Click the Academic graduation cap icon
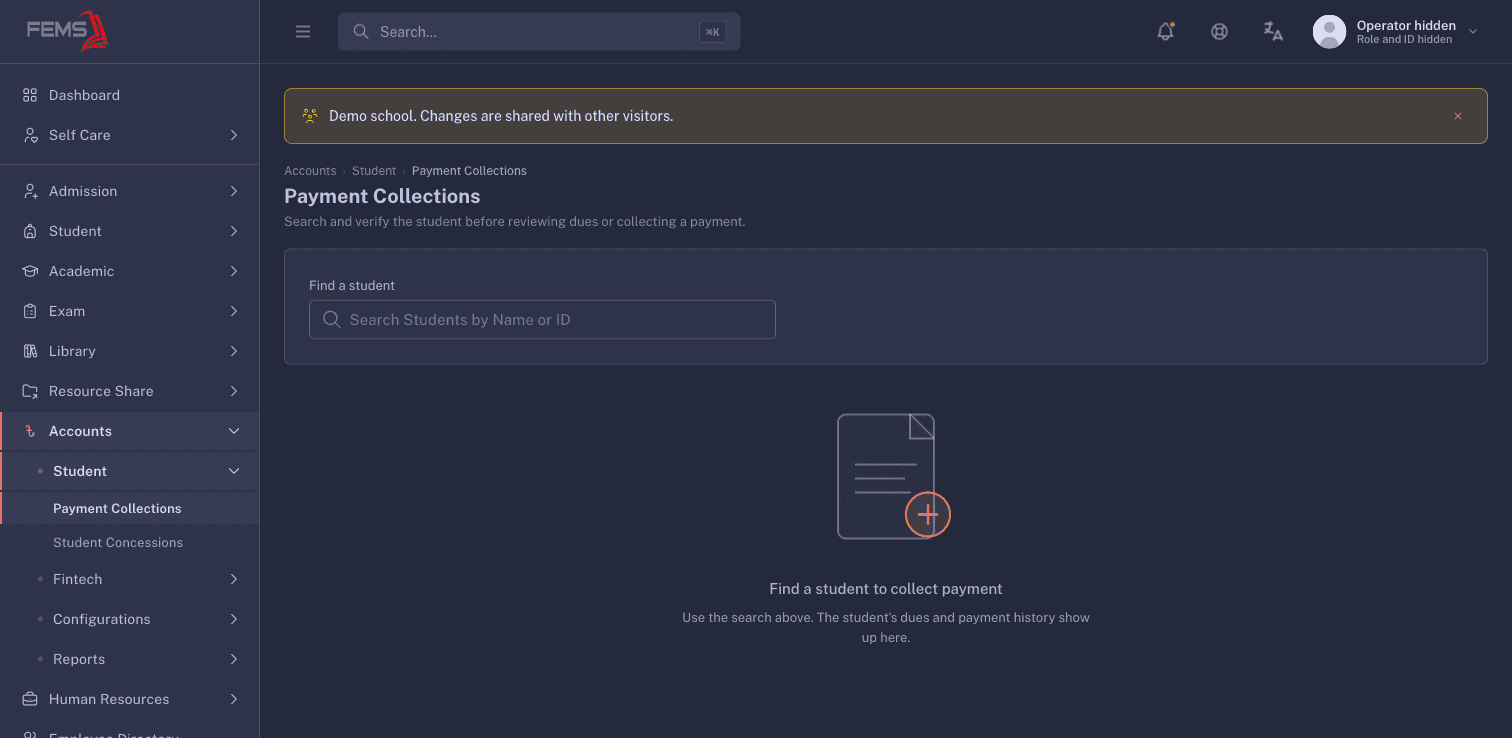Screen dimensions: 1512x738 click(30, 271)
